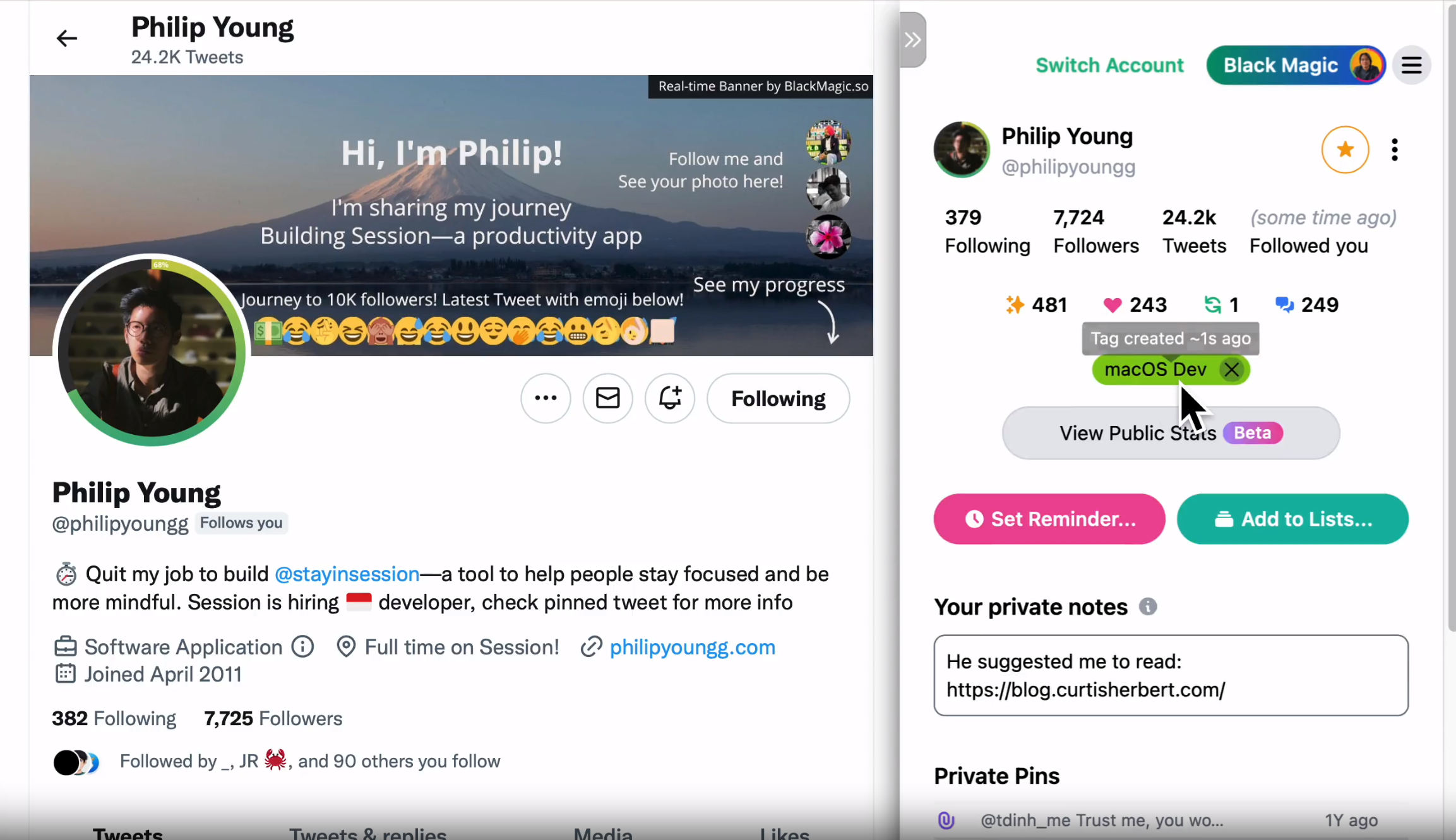Screen dimensions: 1456x840
Task: Collapse the Black Magic sidebar with double-chevron
Action: [912, 40]
